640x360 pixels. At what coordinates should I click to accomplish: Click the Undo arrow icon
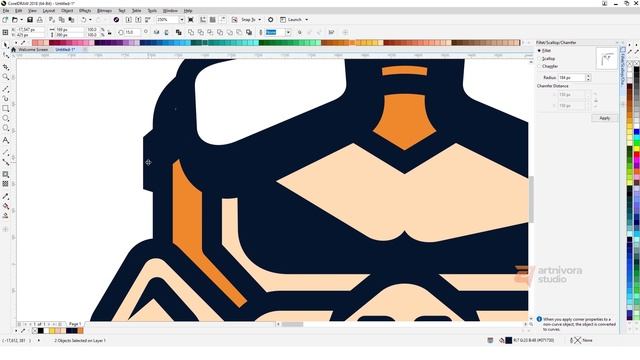click(x=84, y=20)
